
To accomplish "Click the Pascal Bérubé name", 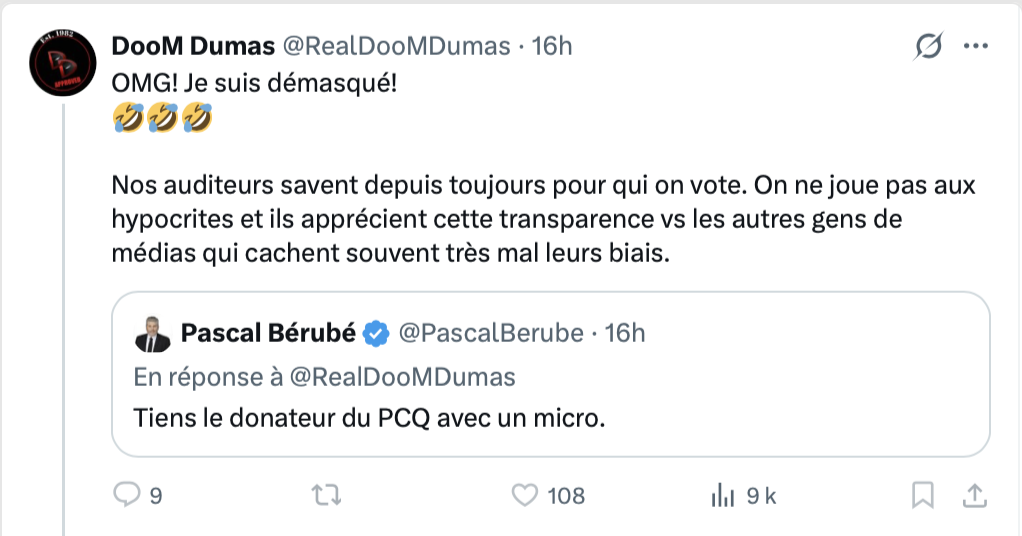I will [268, 333].
